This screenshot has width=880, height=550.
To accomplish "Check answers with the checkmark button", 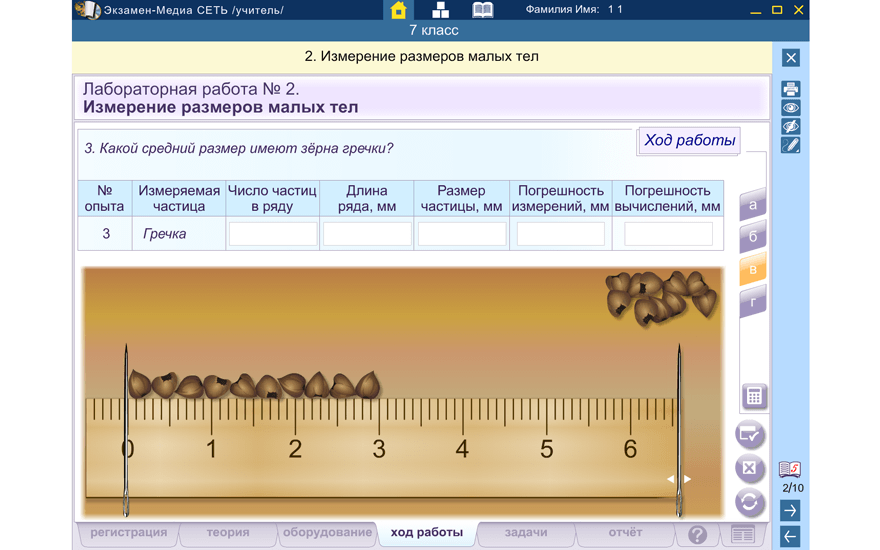I will 750,434.
